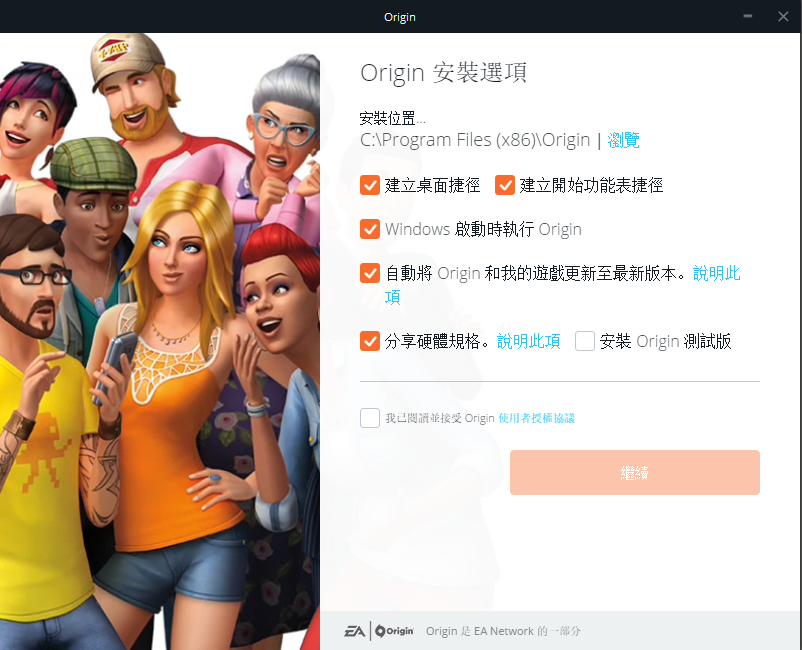Minimize the Origin installer window
This screenshot has height=650, width=802.
click(746, 16)
